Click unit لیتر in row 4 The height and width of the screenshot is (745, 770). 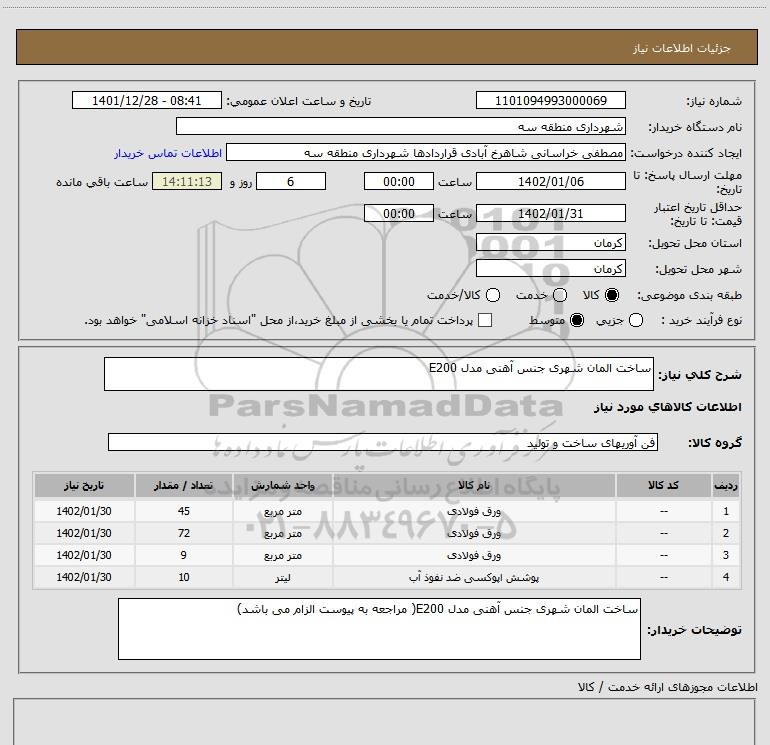(x=283, y=578)
